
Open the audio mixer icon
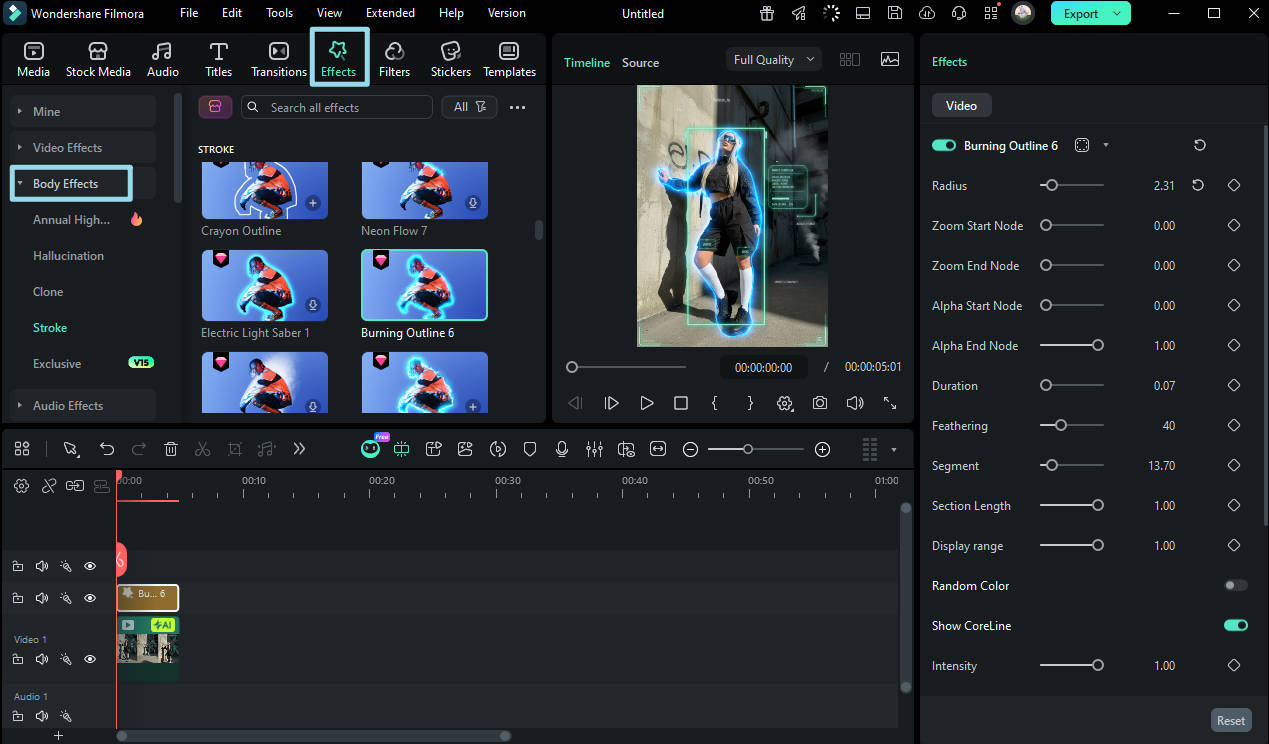[594, 449]
